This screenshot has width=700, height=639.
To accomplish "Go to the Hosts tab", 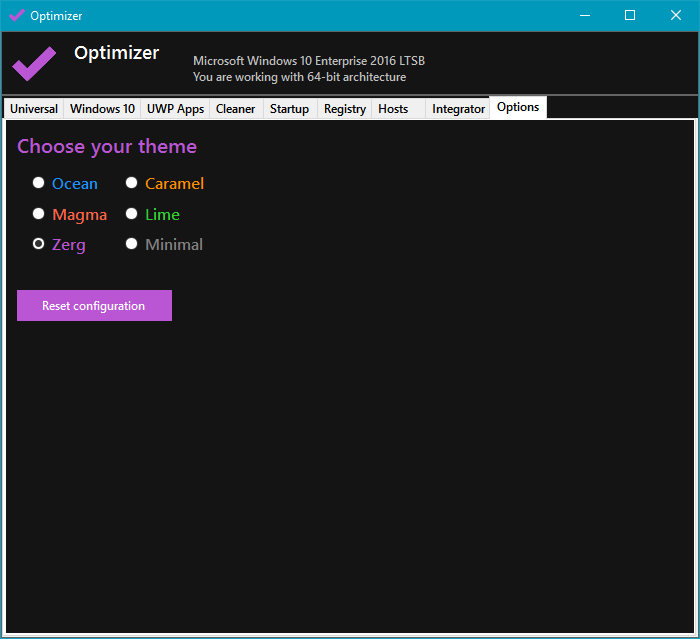I will tap(397, 109).
